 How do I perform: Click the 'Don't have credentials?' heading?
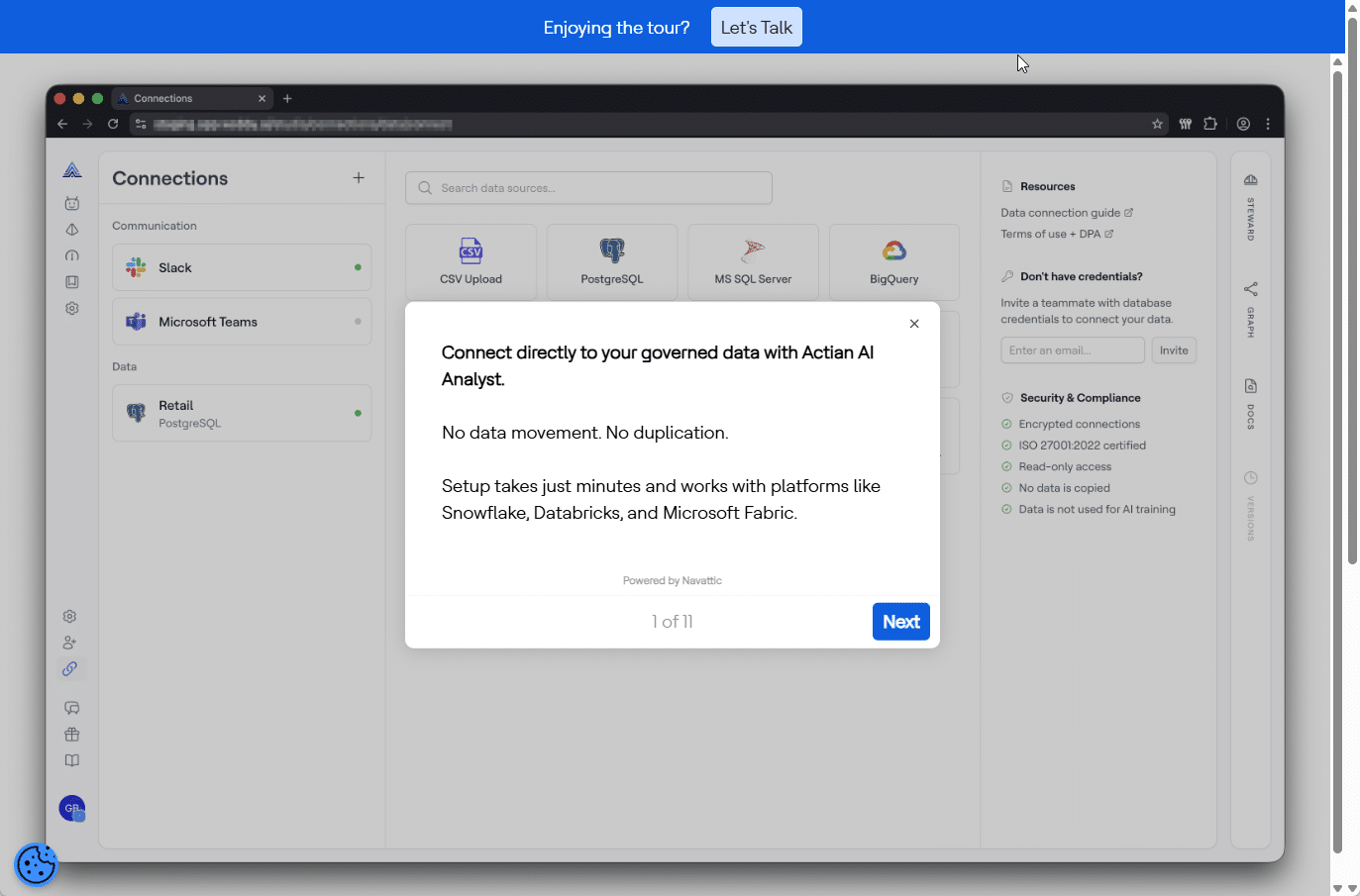pos(1082,276)
